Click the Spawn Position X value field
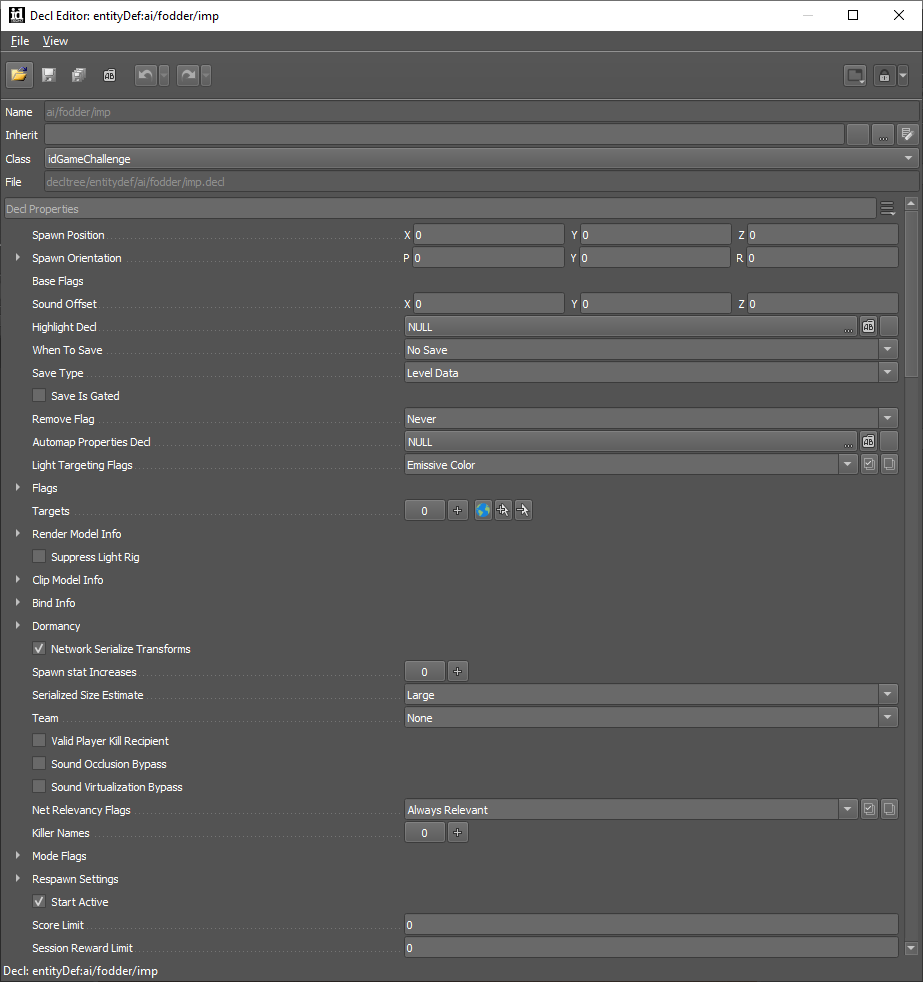Image resolution: width=923 pixels, height=982 pixels. (x=488, y=235)
